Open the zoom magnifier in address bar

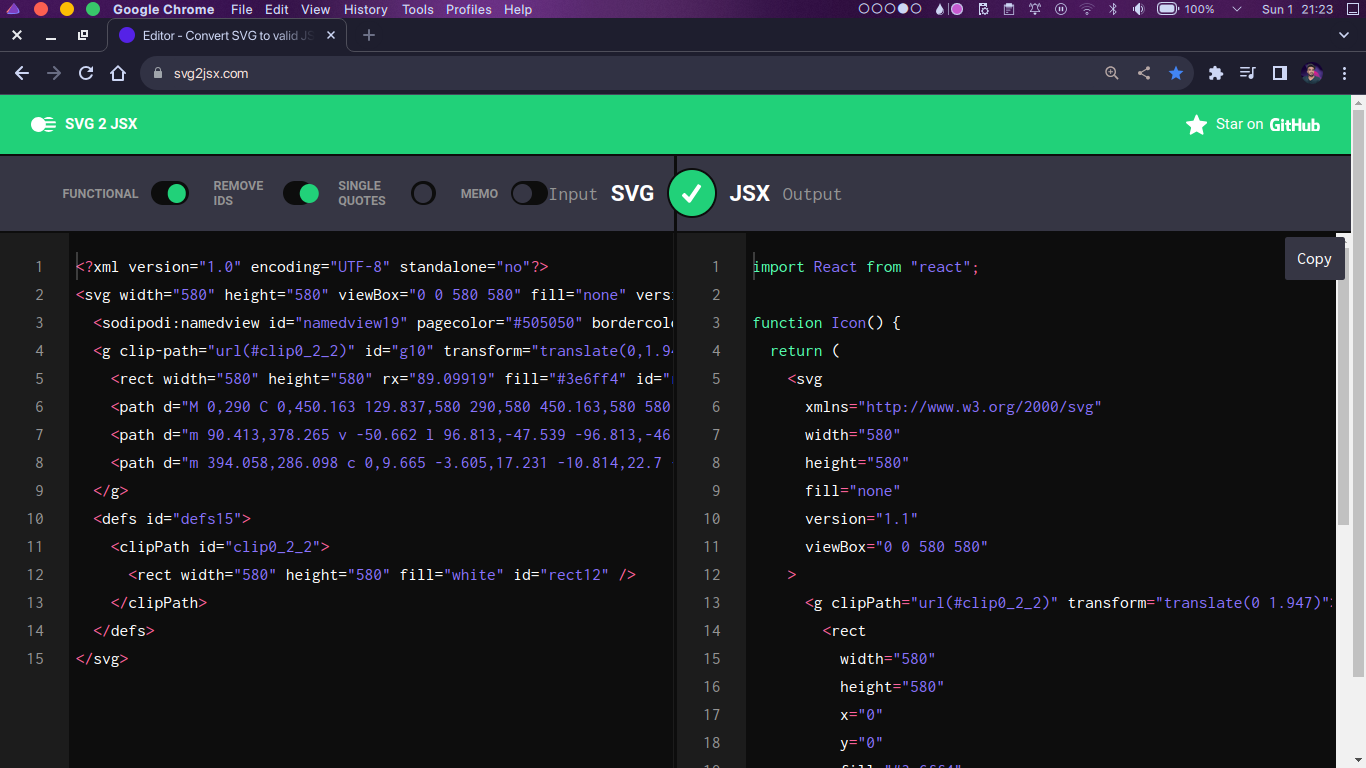1112,73
